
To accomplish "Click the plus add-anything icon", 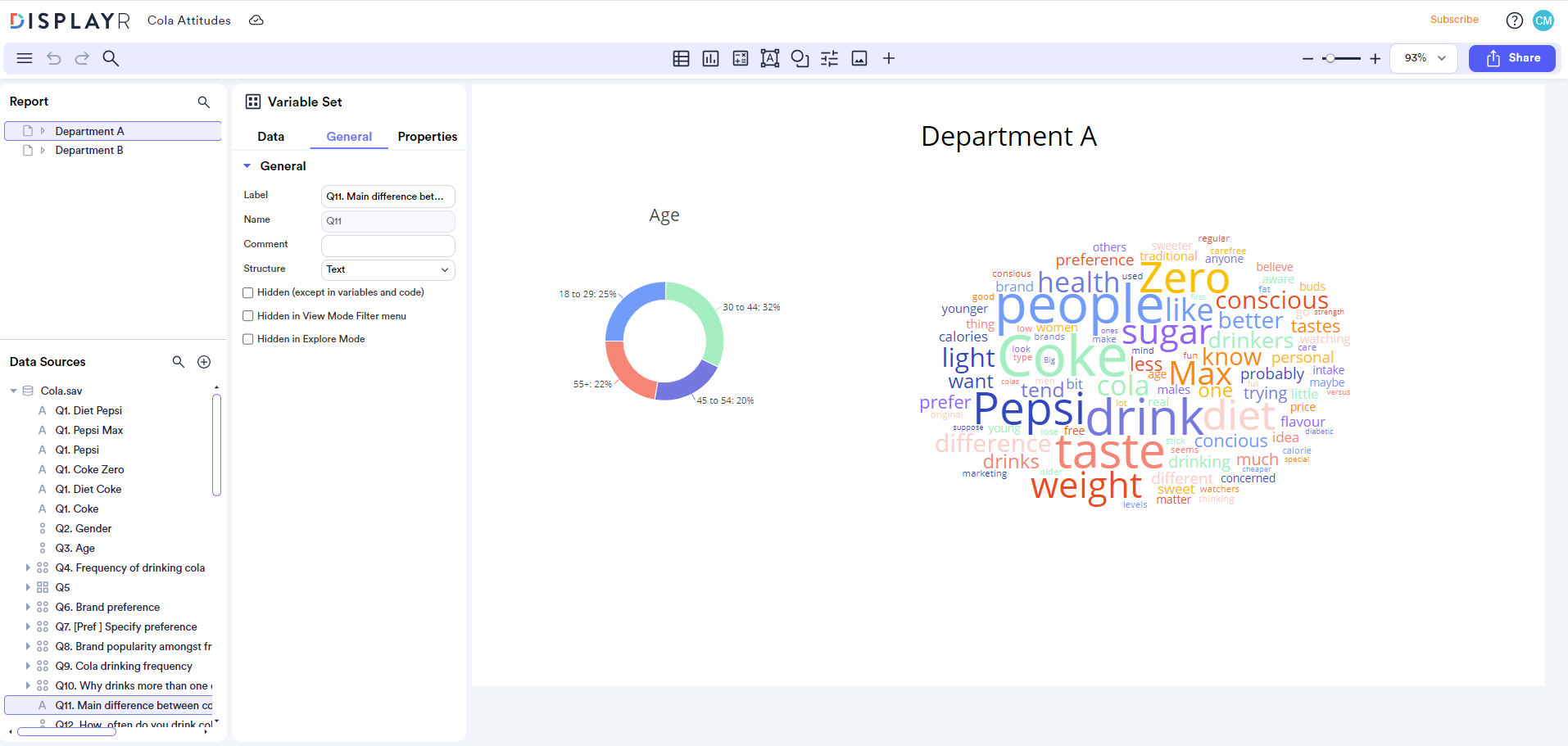I will coord(889,58).
